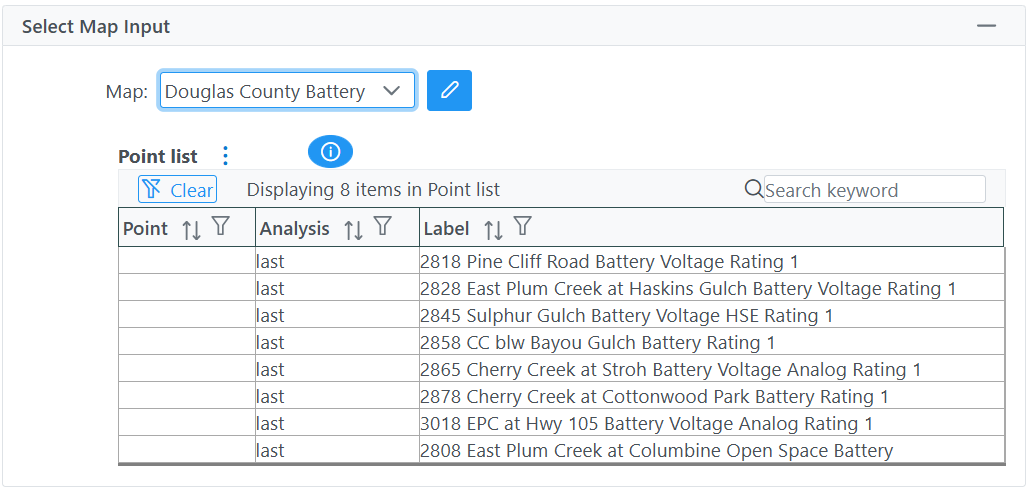Click the search magnifier icon

754,190
